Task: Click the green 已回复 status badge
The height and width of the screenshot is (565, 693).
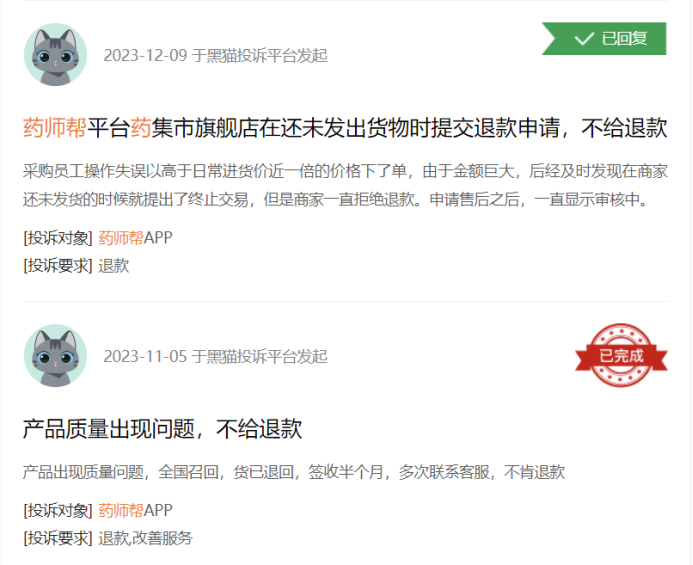Action: click(x=604, y=38)
